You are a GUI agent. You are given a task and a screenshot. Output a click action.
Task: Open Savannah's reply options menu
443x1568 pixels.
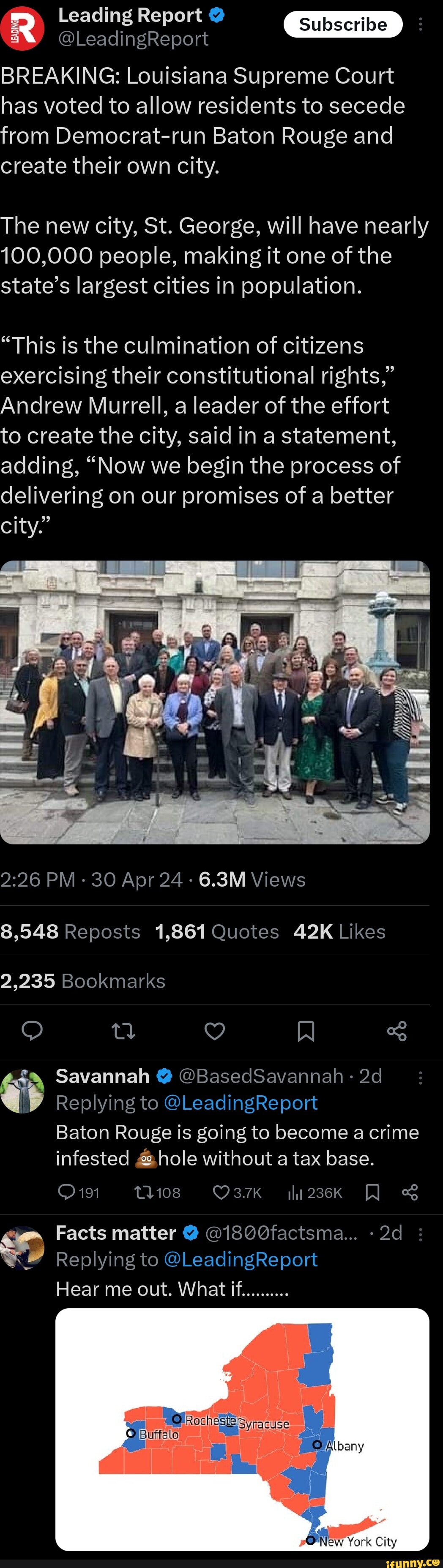click(421, 1078)
